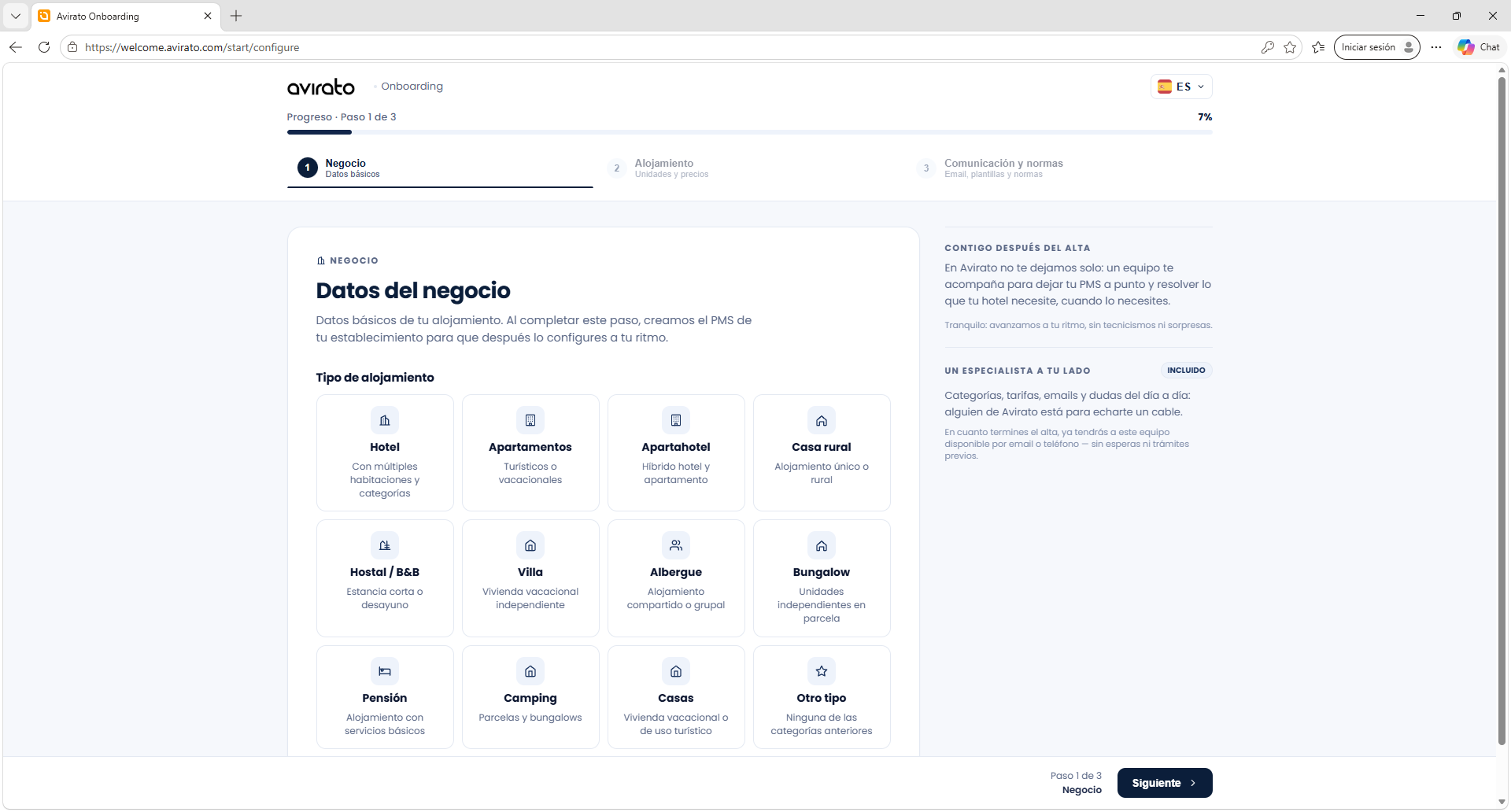Add page to favorites star icon
1511x812 pixels.
pos(1290,47)
